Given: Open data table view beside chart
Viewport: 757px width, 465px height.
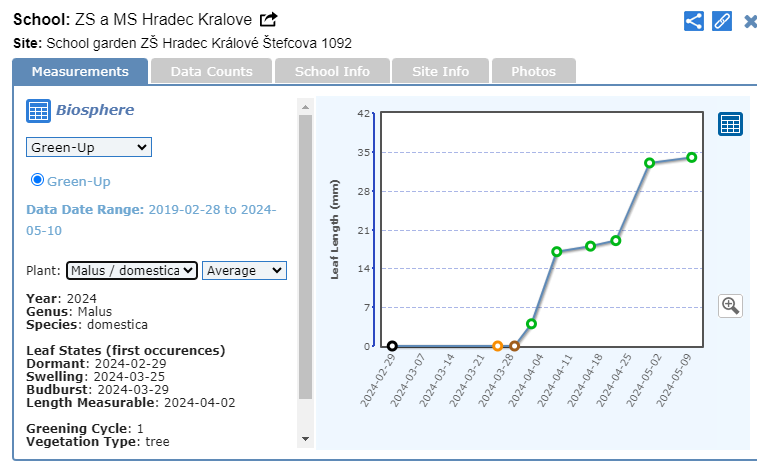Looking at the screenshot, I should tap(730, 124).
